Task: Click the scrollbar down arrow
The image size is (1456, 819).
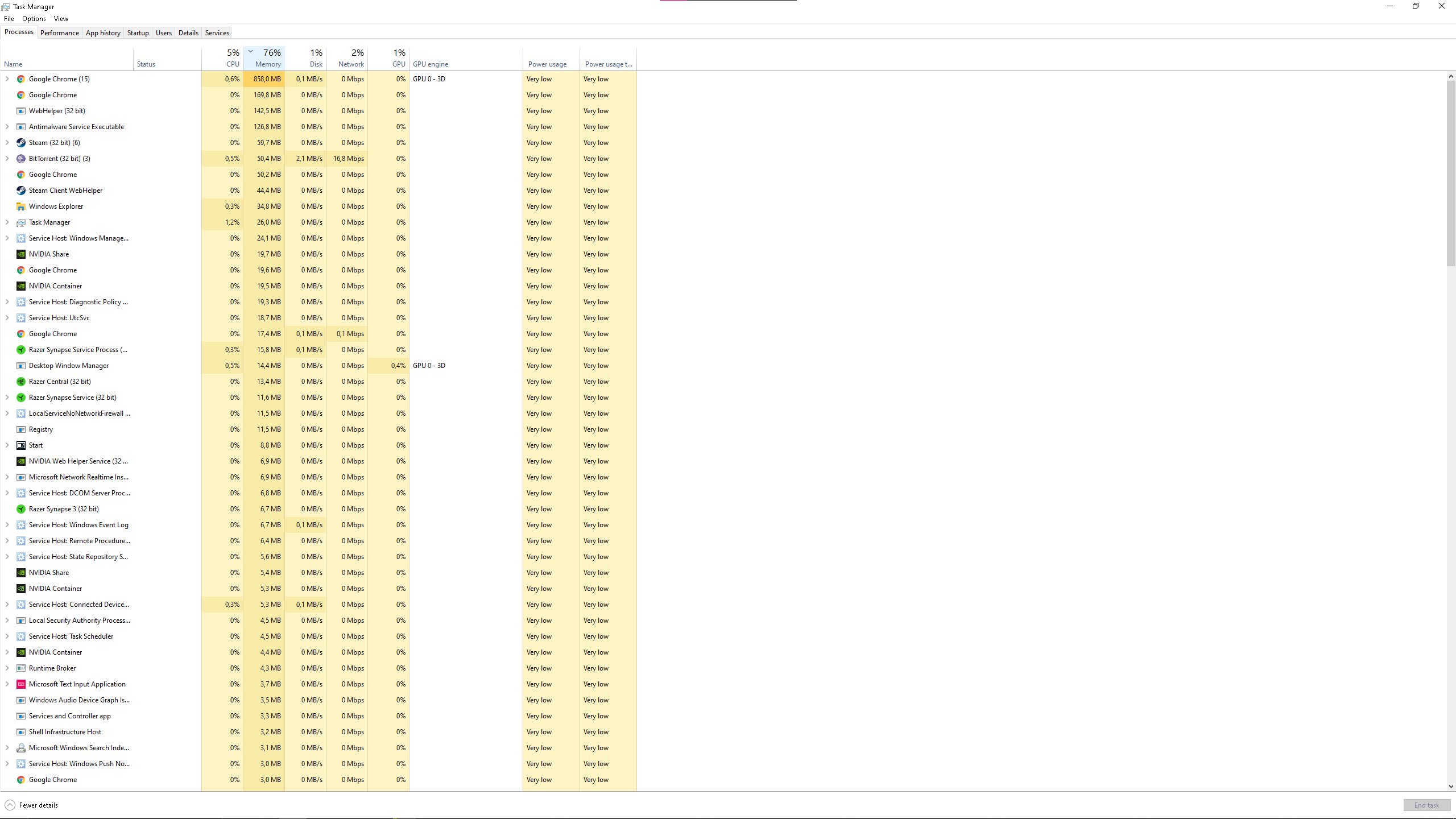Action: pos(1451,787)
